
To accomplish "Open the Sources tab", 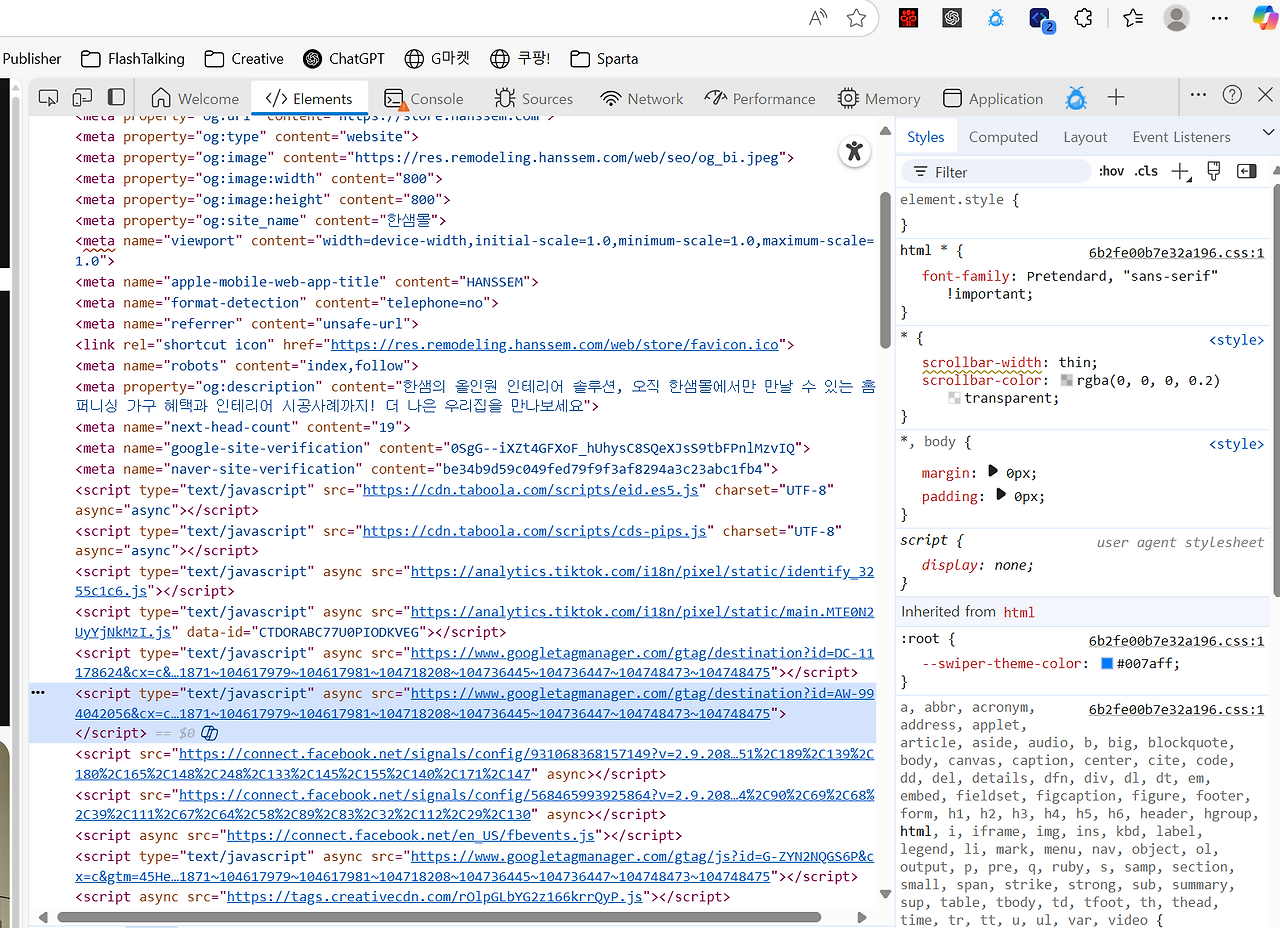I will pos(534,98).
